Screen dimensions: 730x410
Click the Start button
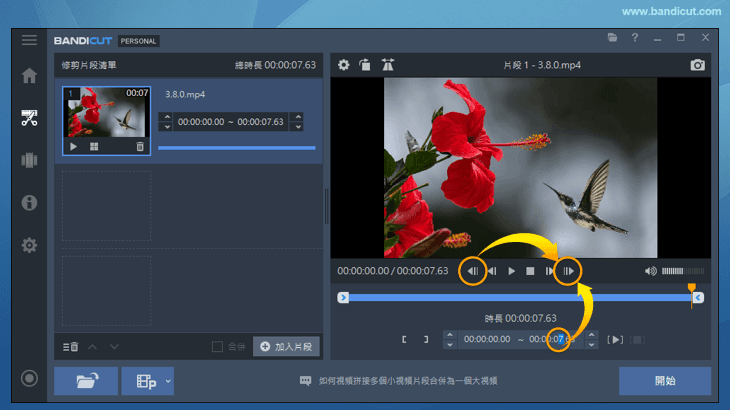(665, 381)
